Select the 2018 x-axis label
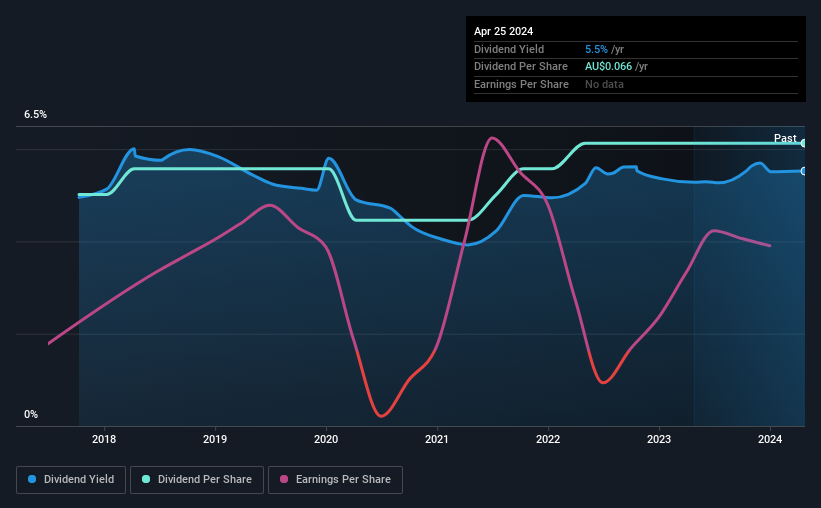The image size is (821, 508). tap(104, 439)
